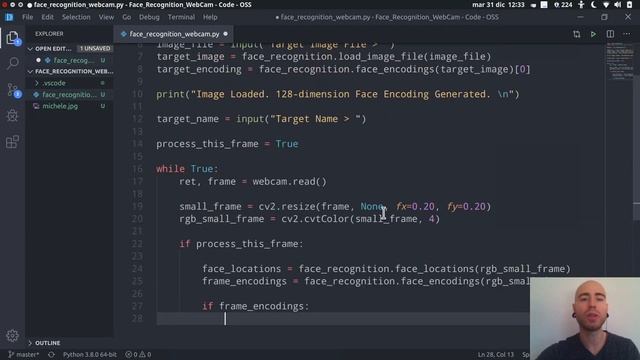The height and width of the screenshot is (360, 640).
Task: Run the Python file with play icon
Action: [x=593, y=34]
